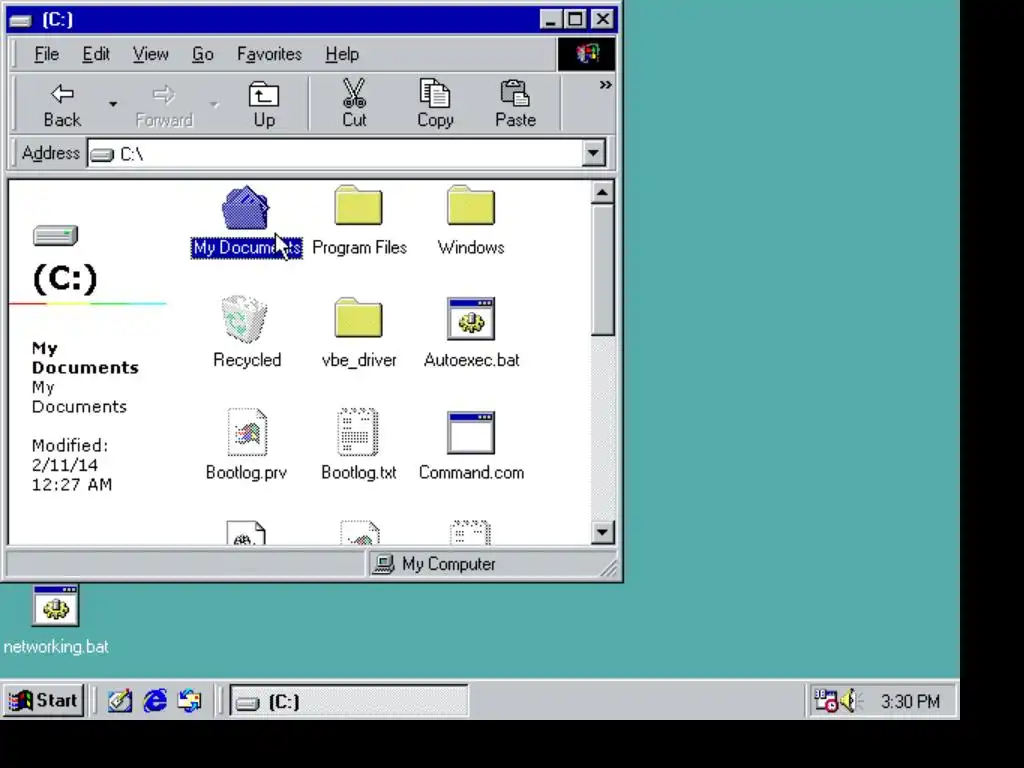Image resolution: width=1024 pixels, height=768 pixels.
Task: Click the Paste clipboard button
Action: [x=515, y=104]
